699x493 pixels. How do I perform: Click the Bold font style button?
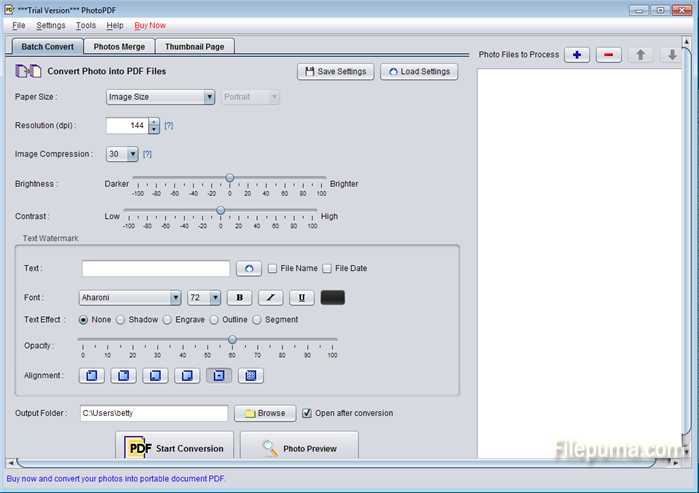[x=240, y=297]
